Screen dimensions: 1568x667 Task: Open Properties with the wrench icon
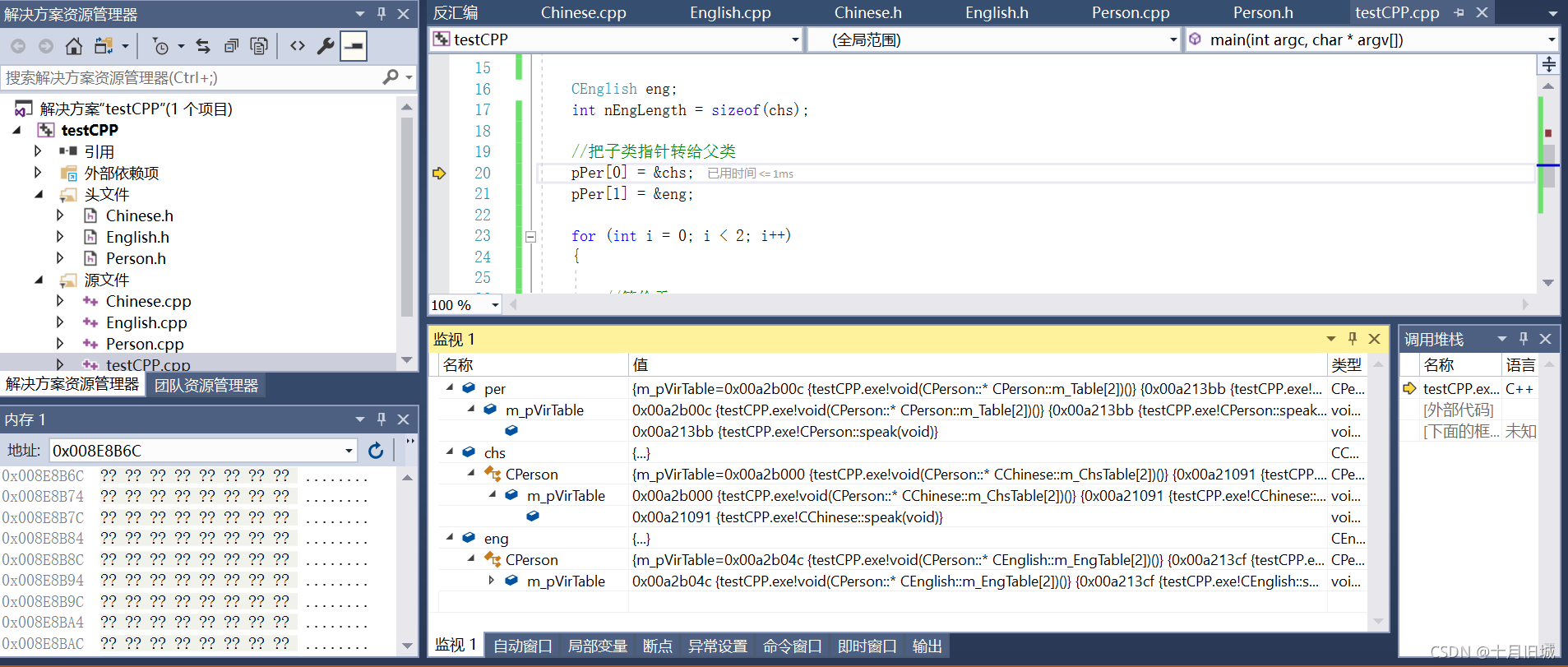pos(326,46)
